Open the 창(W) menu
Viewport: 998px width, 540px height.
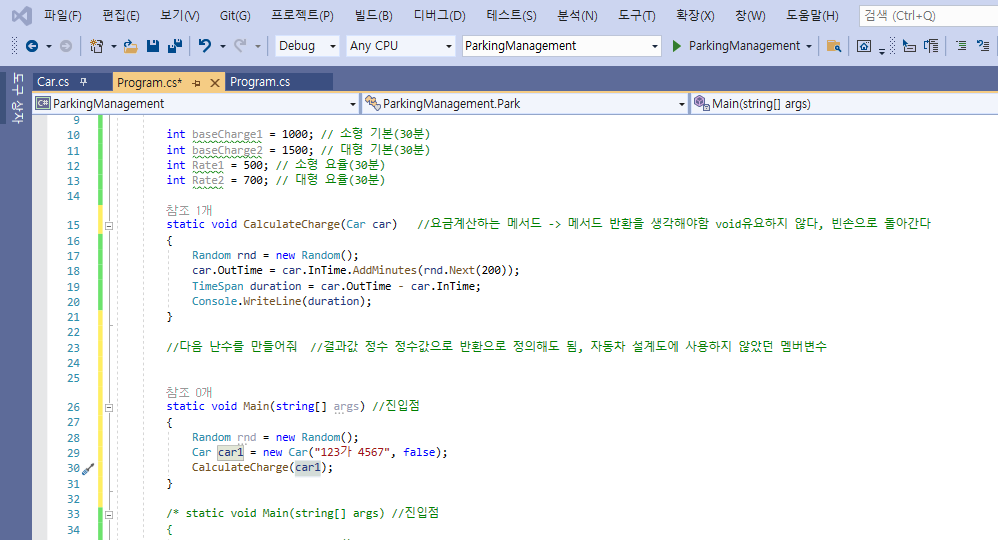[x=750, y=15]
